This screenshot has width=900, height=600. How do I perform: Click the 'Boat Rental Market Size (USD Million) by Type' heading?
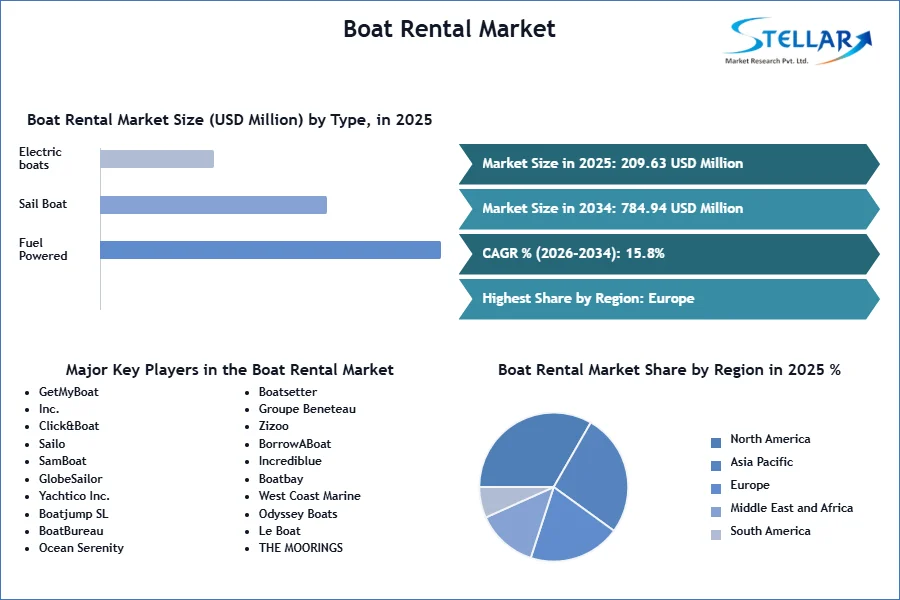[x=230, y=120]
